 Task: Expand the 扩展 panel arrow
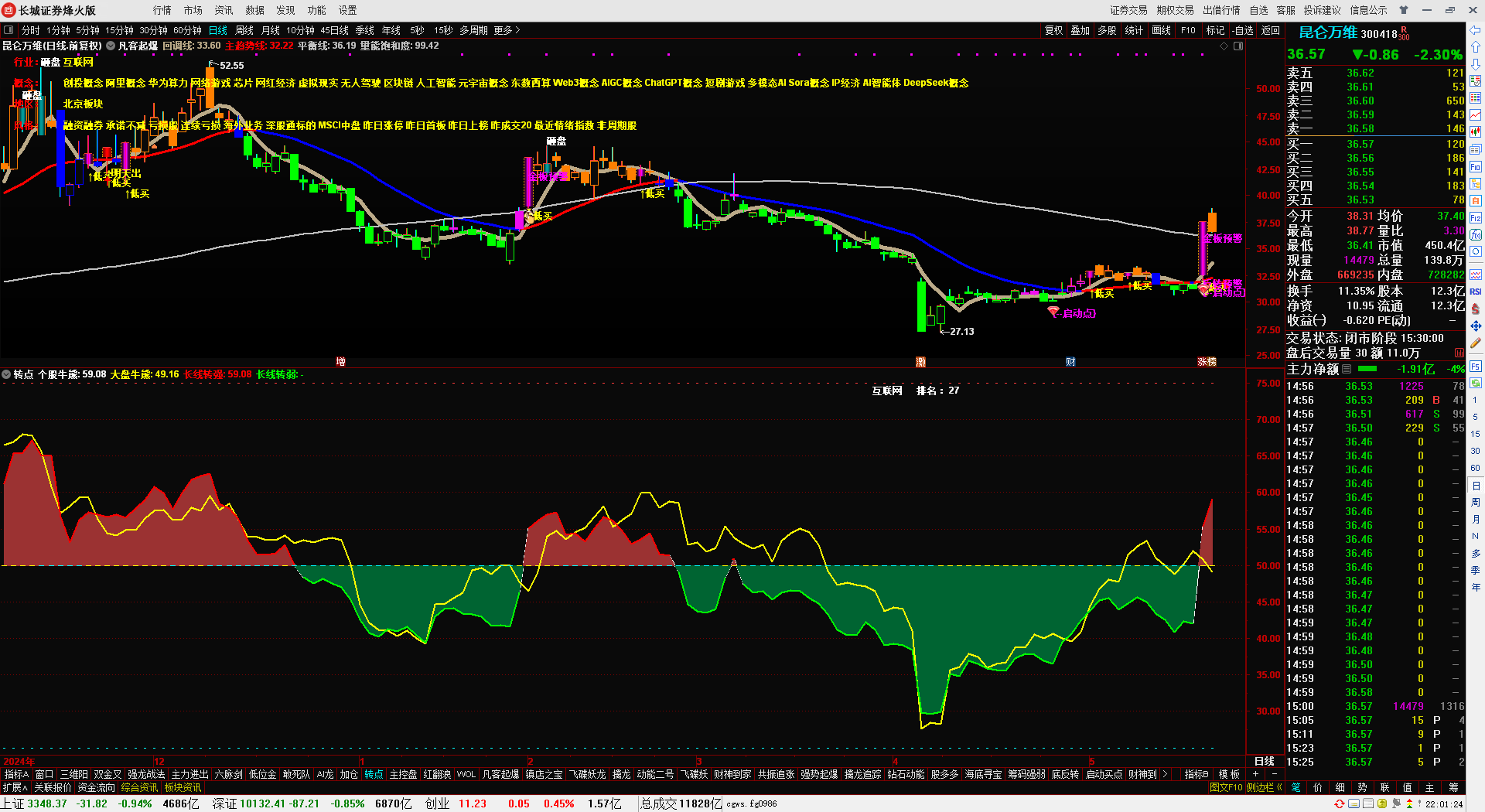15,787
